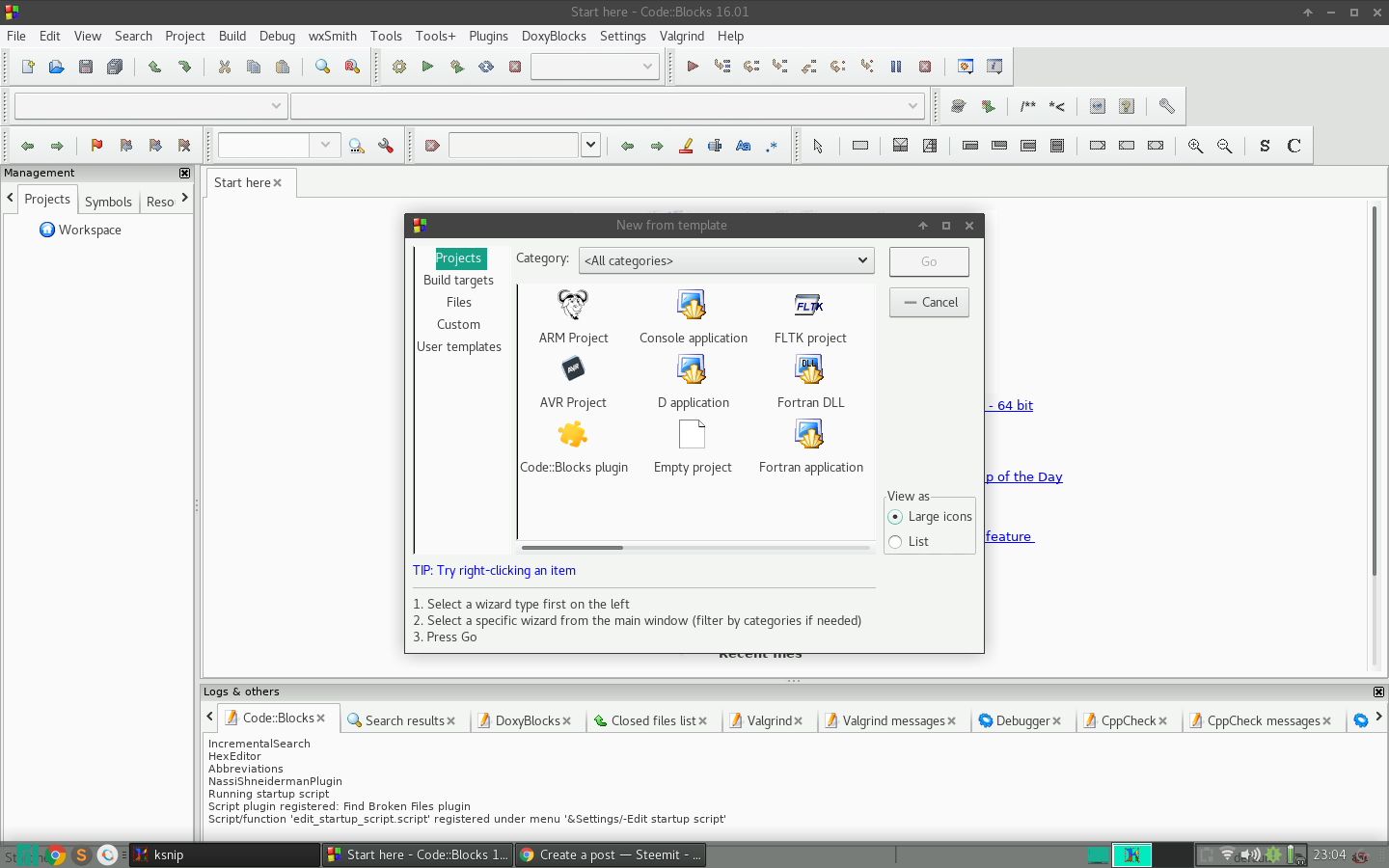This screenshot has height=868, width=1389.
Task: Select User templates in wizard list
Action: [459, 347]
